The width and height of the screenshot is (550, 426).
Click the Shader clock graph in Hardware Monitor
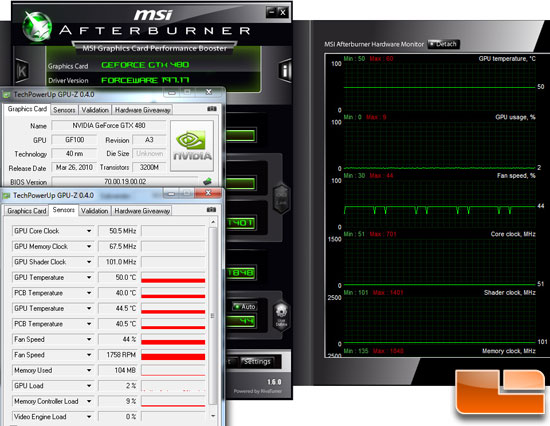(x=440, y=321)
